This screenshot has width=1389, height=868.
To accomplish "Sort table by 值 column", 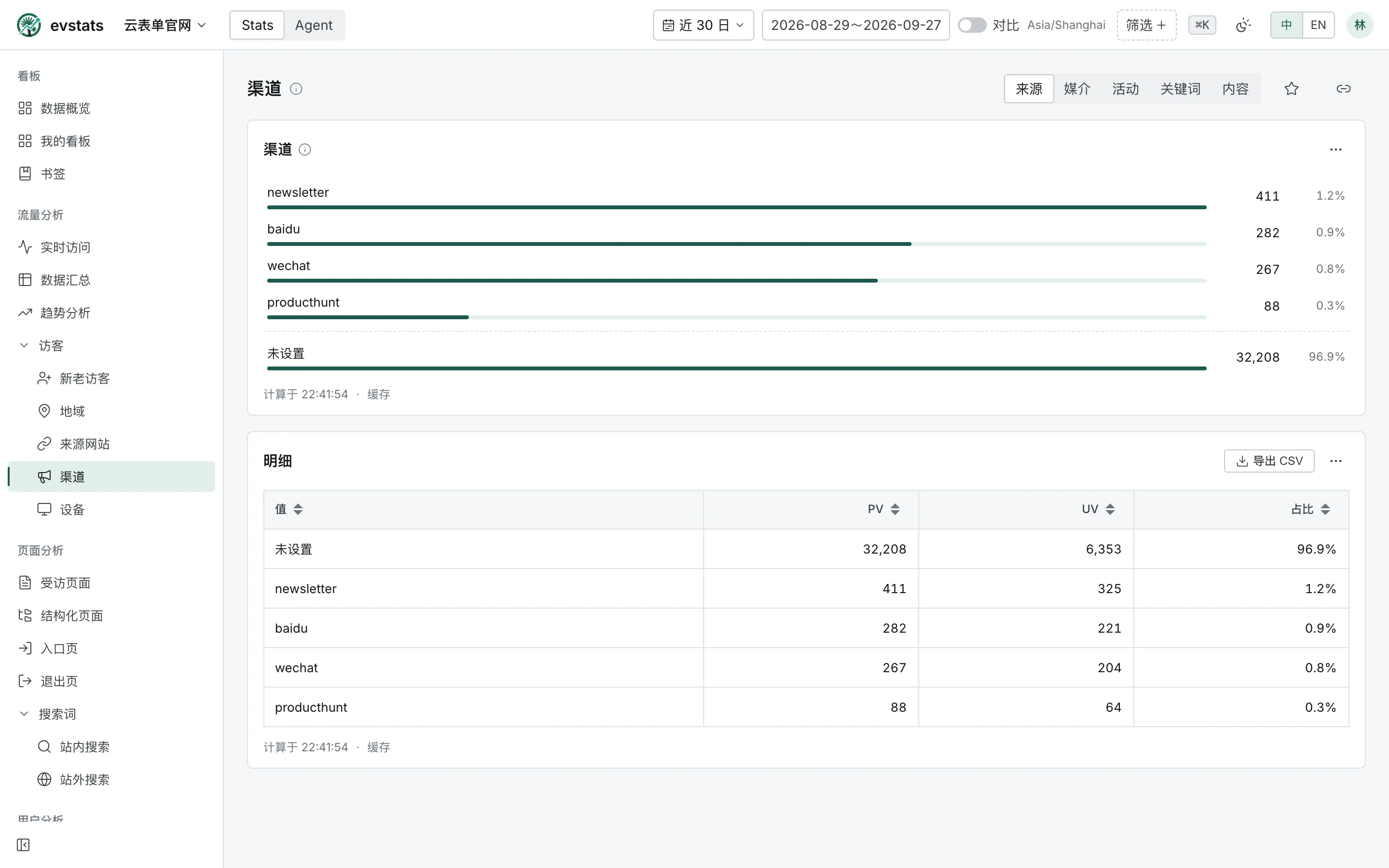I will click(298, 509).
